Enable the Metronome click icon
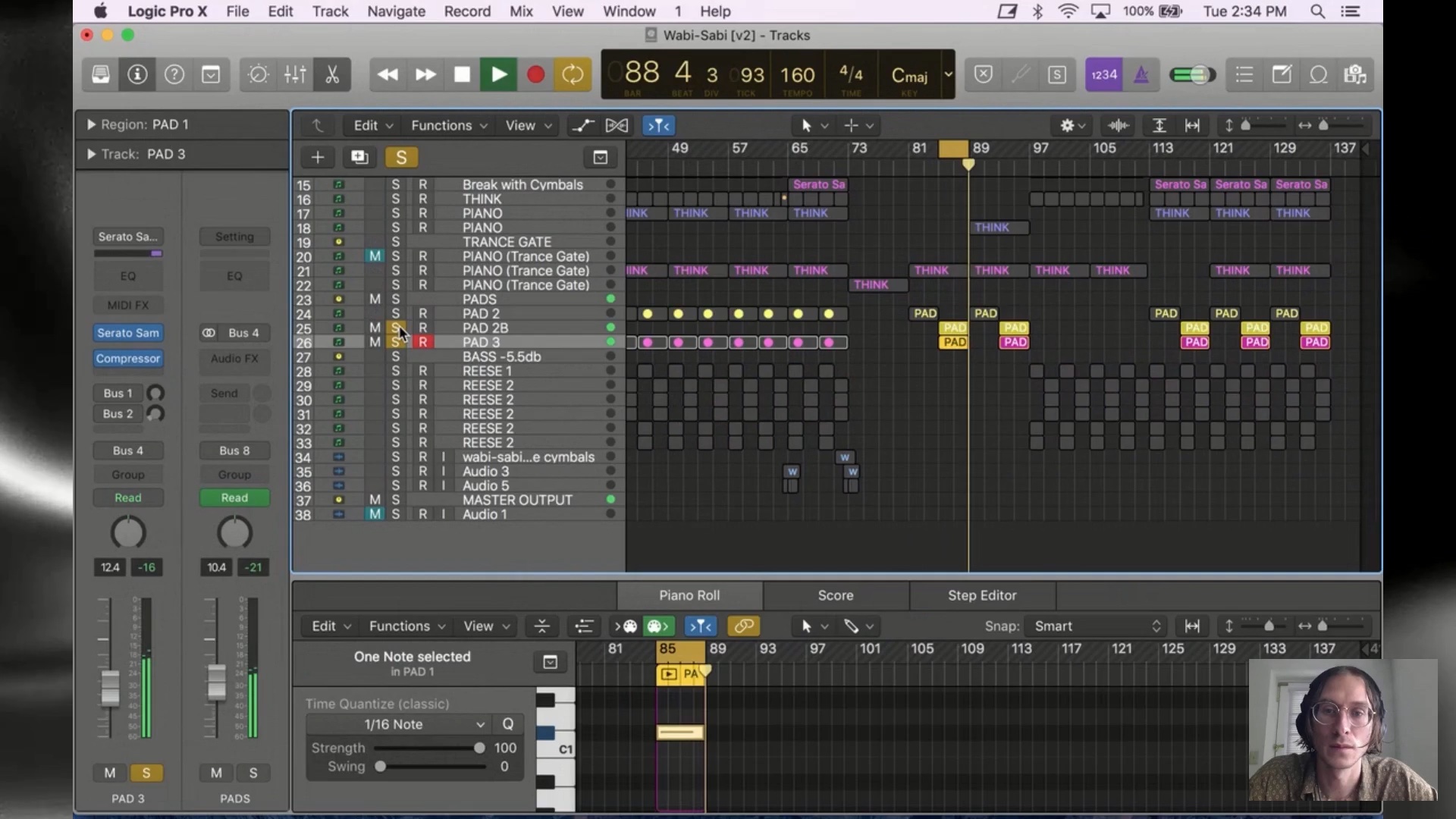 tap(1141, 74)
